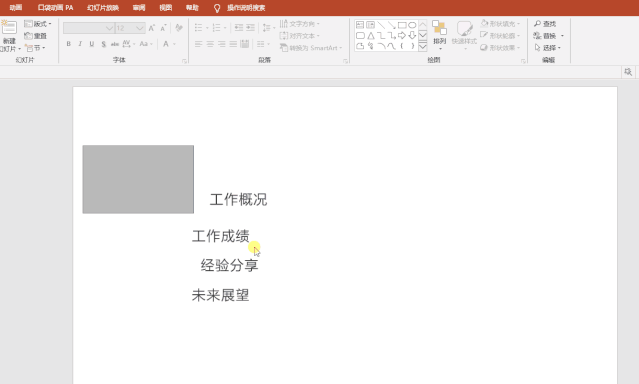Viewport: 639px width, 384px height.
Task: Click the increase indent icon
Action: click(x=251, y=28)
